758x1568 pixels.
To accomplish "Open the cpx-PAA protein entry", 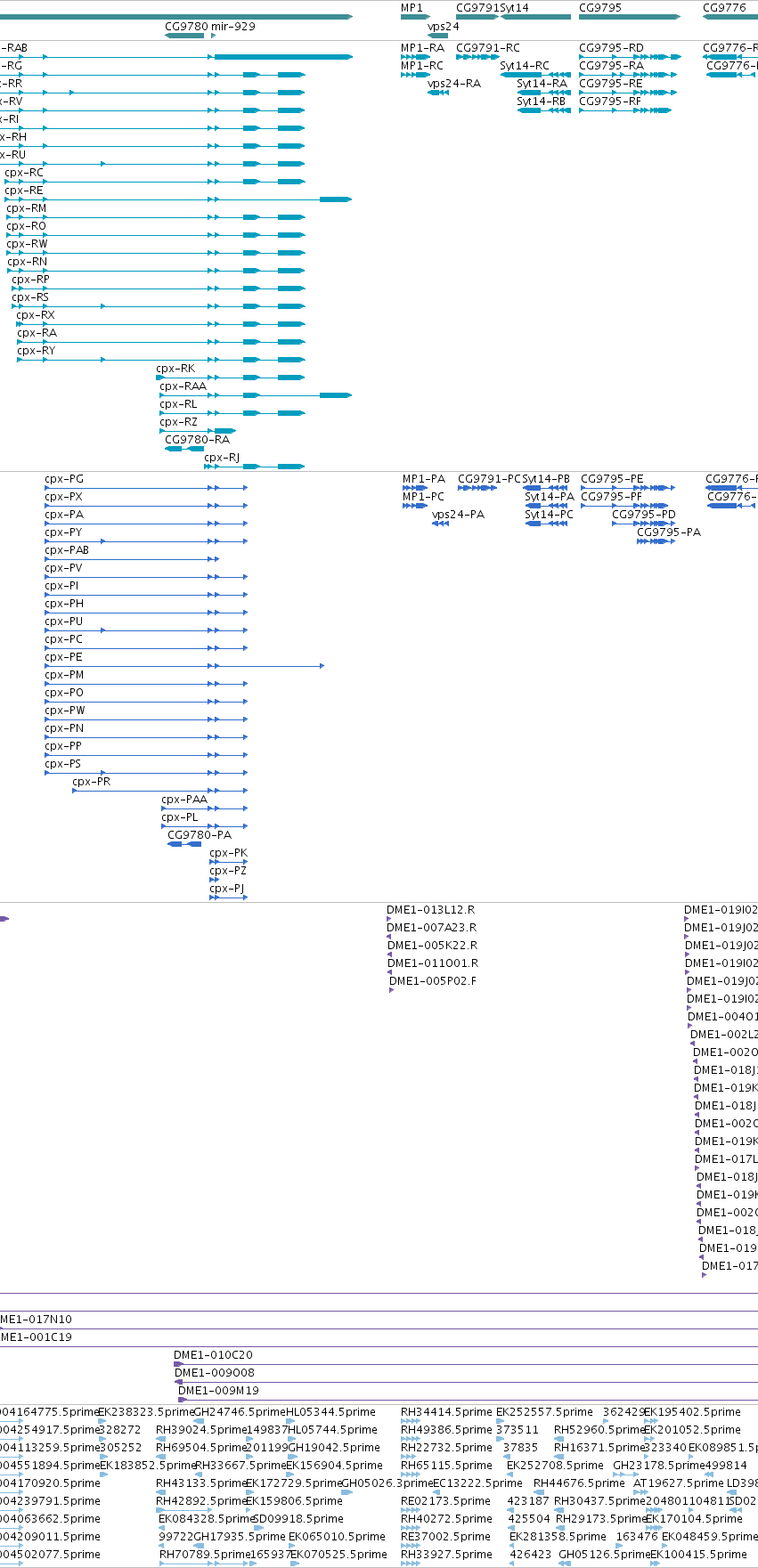I will (x=184, y=800).
